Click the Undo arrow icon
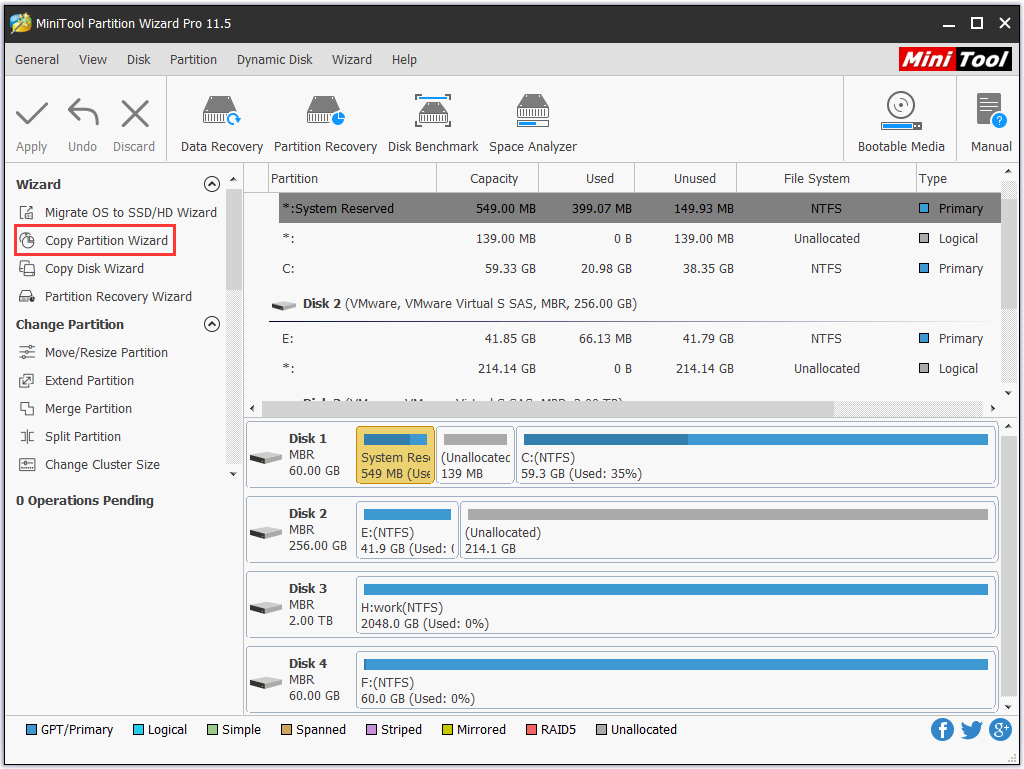 [83, 112]
